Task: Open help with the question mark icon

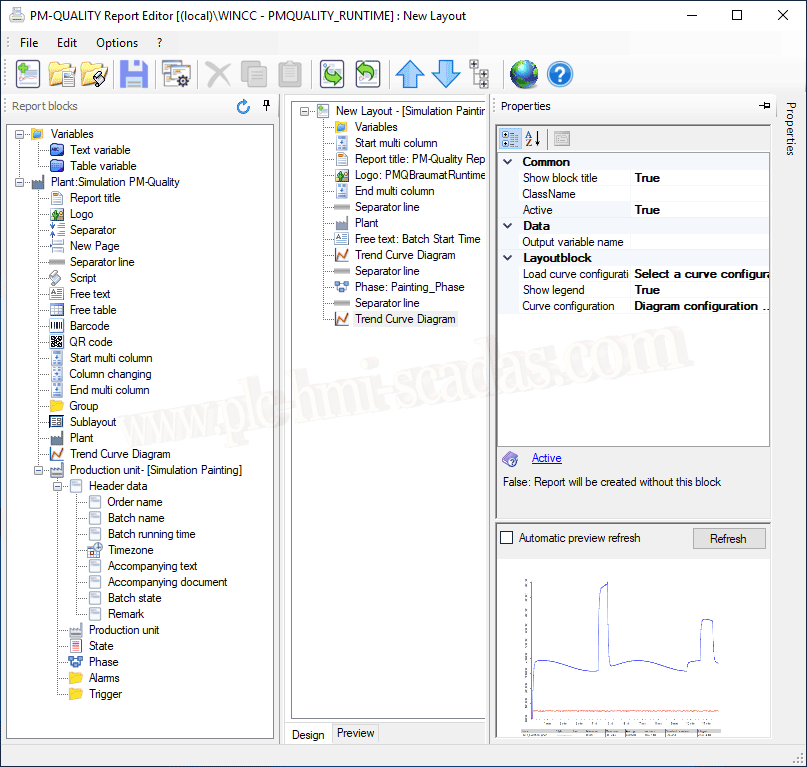Action: coord(560,74)
